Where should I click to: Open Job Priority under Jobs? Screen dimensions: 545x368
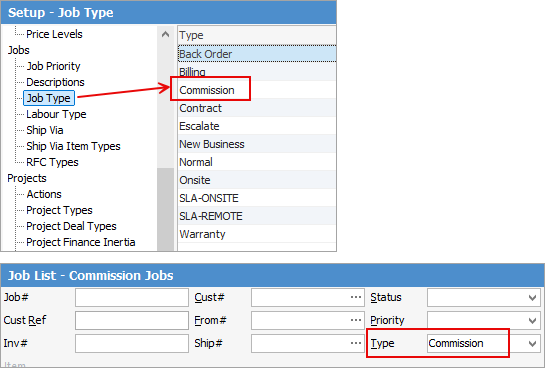(x=53, y=66)
